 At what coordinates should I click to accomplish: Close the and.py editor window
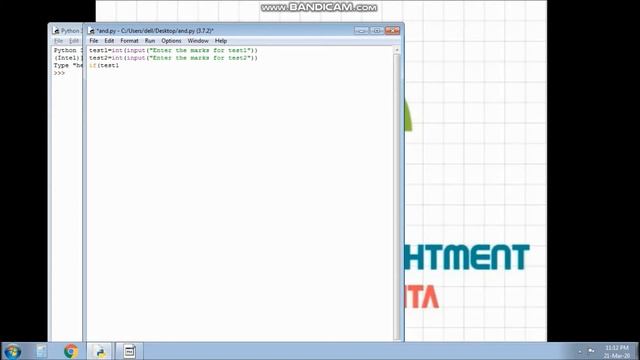coord(392,31)
